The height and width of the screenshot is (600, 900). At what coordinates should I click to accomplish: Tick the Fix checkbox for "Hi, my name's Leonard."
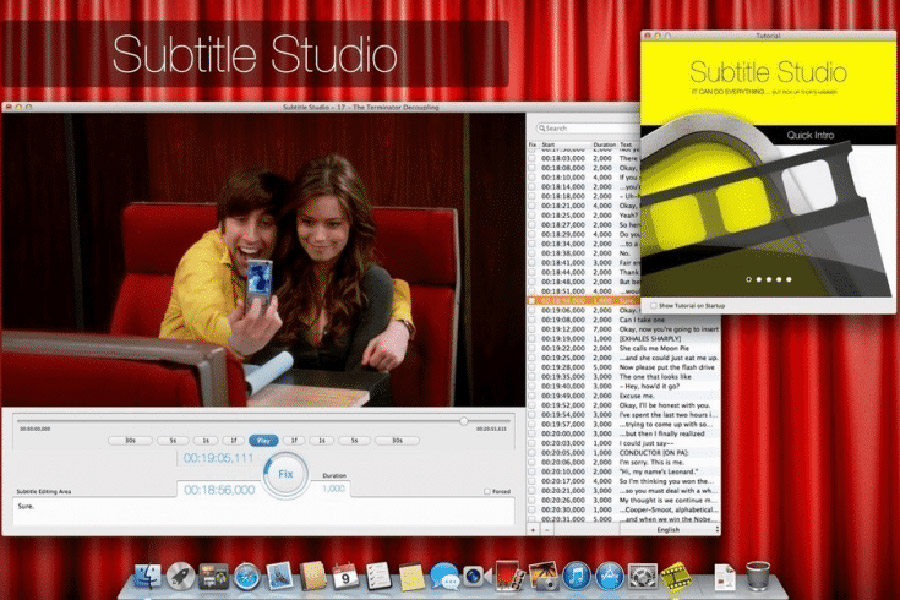(x=532, y=471)
